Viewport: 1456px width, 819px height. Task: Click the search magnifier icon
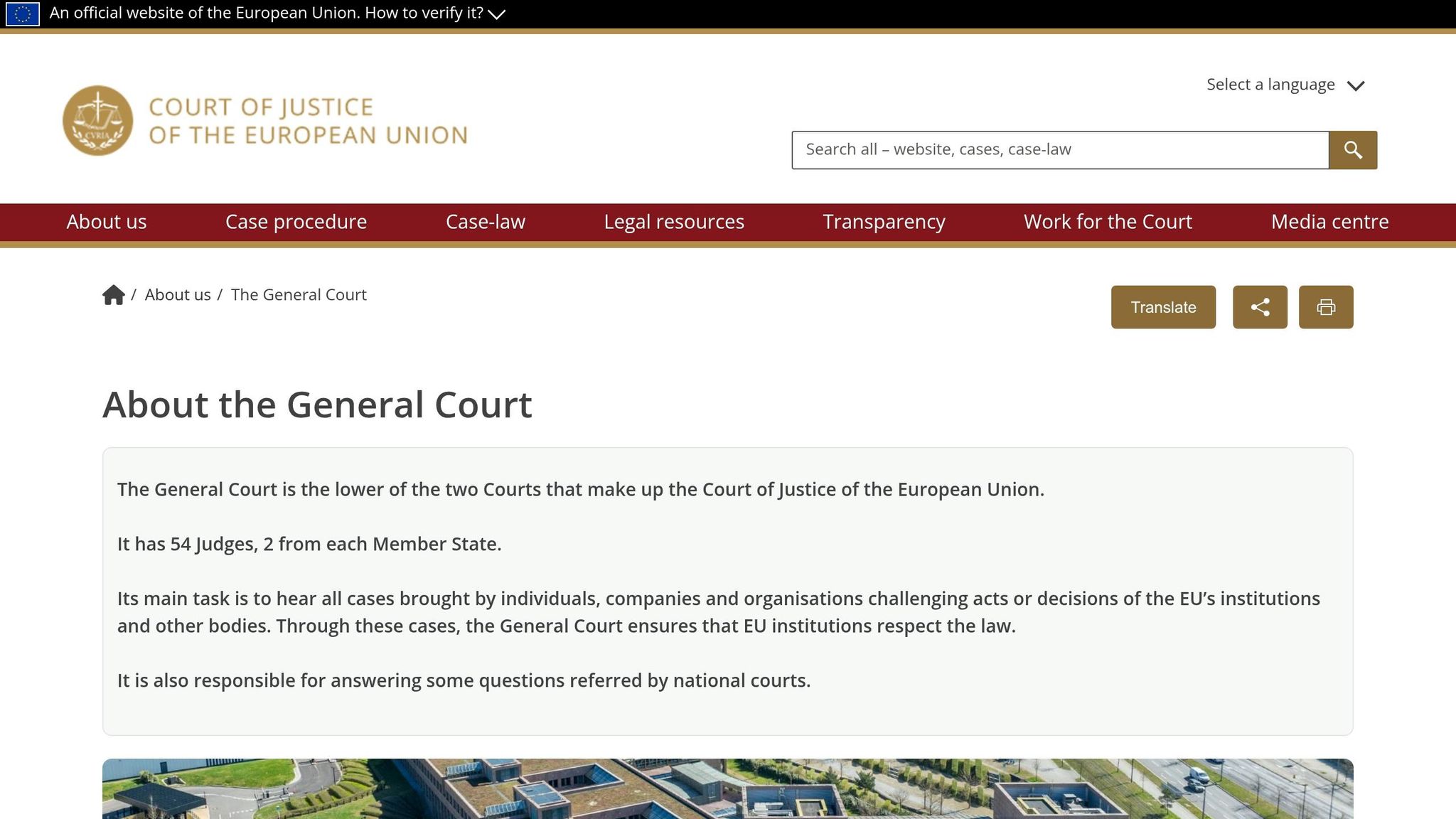1352,149
